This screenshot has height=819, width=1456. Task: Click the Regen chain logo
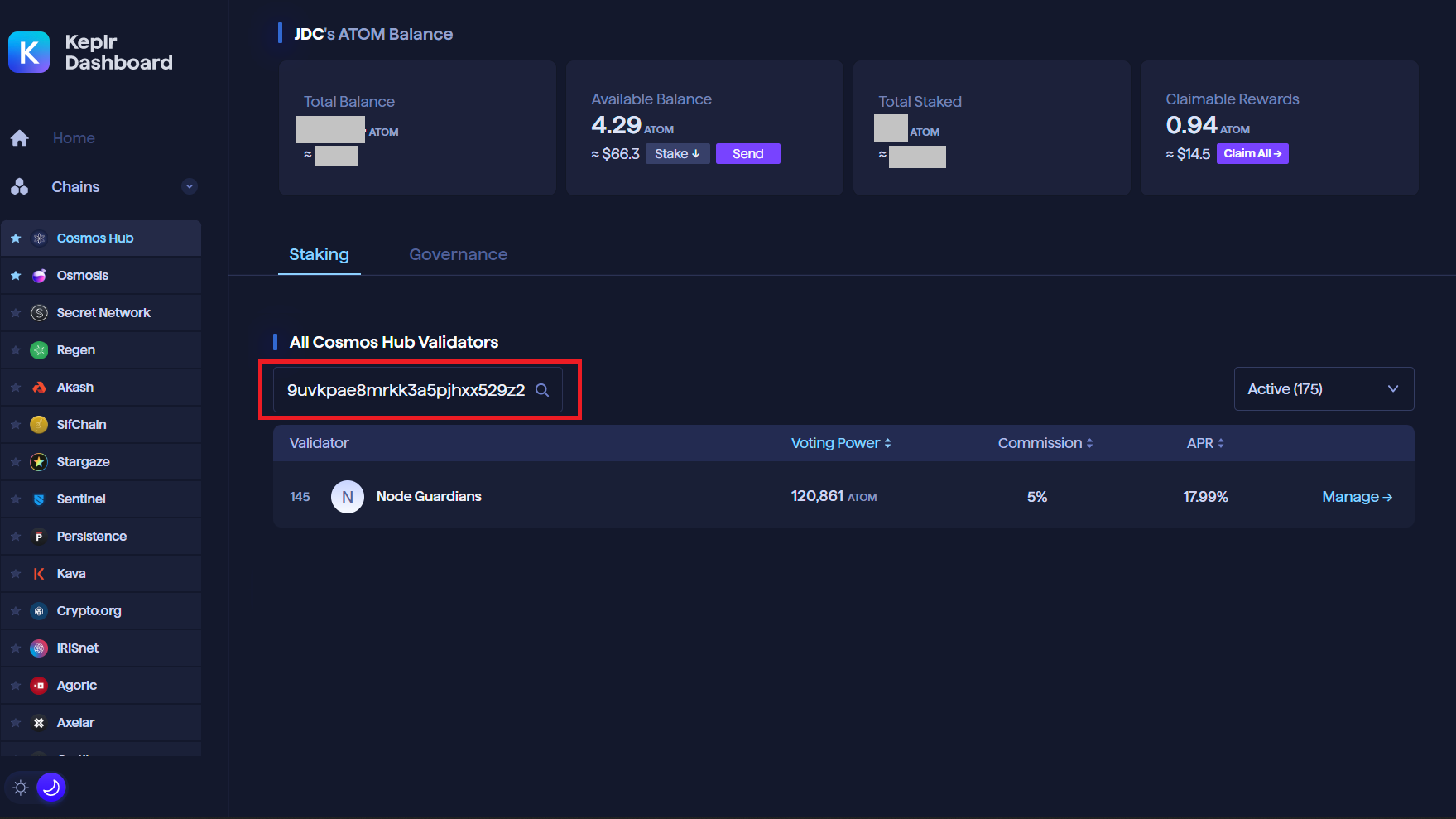[39, 350]
